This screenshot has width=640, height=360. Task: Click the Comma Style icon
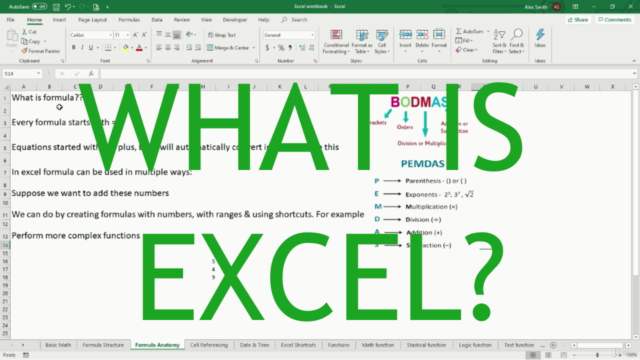pos(290,48)
